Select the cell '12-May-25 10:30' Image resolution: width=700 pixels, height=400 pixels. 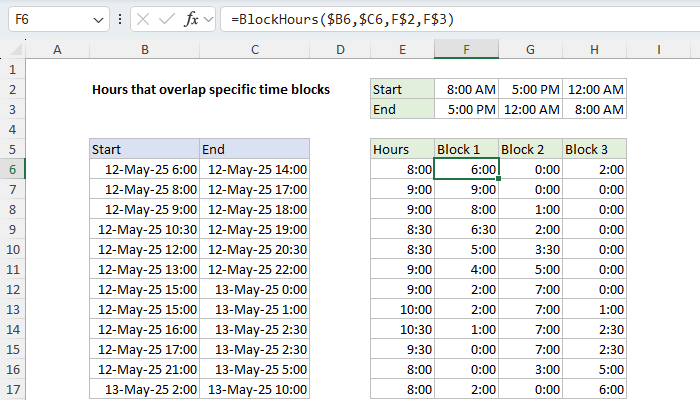(145, 229)
